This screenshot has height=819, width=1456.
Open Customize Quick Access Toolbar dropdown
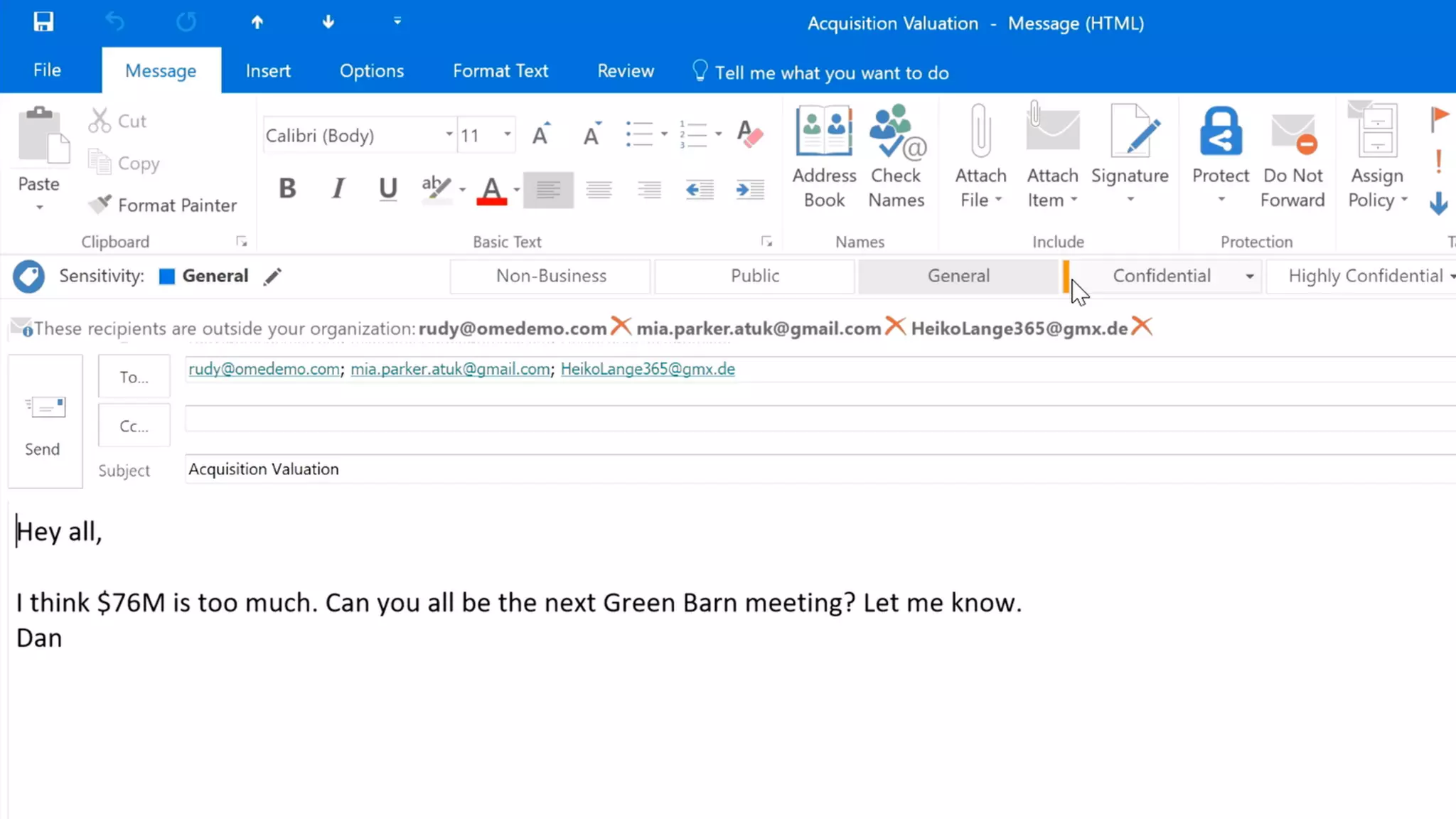pyautogui.click(x=397, y=21)
